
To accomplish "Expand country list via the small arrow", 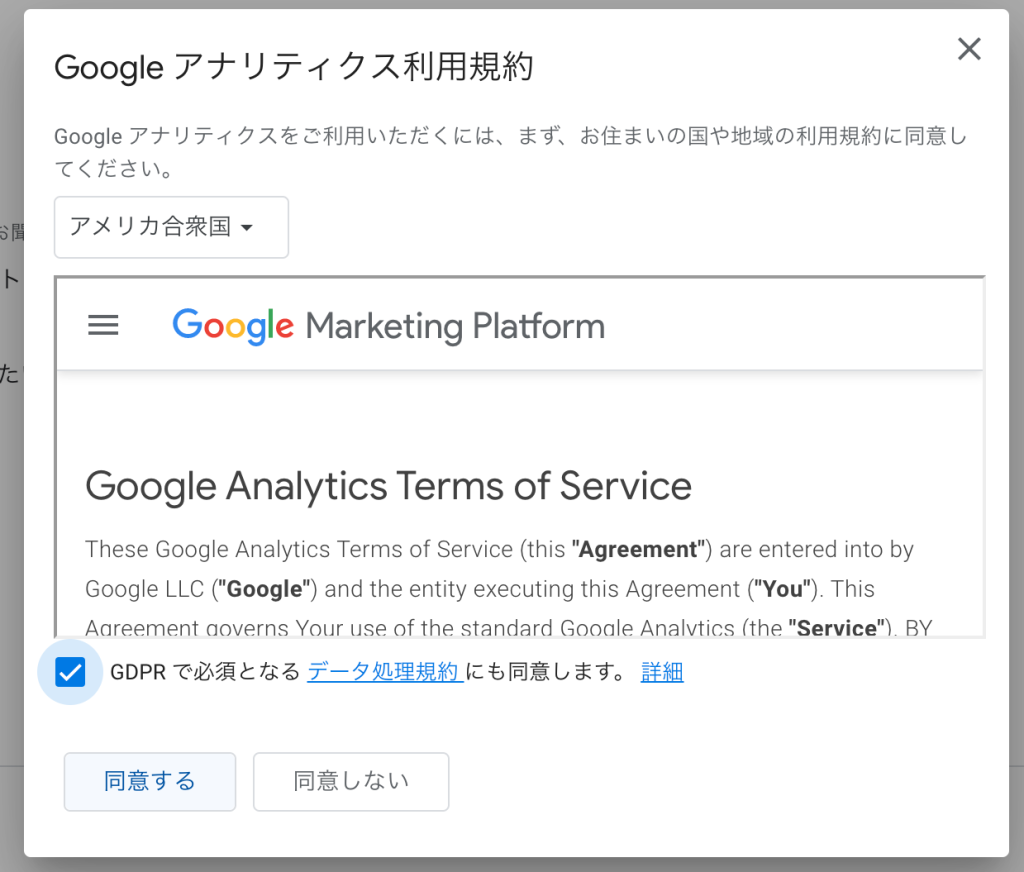I will pos(247,227).
